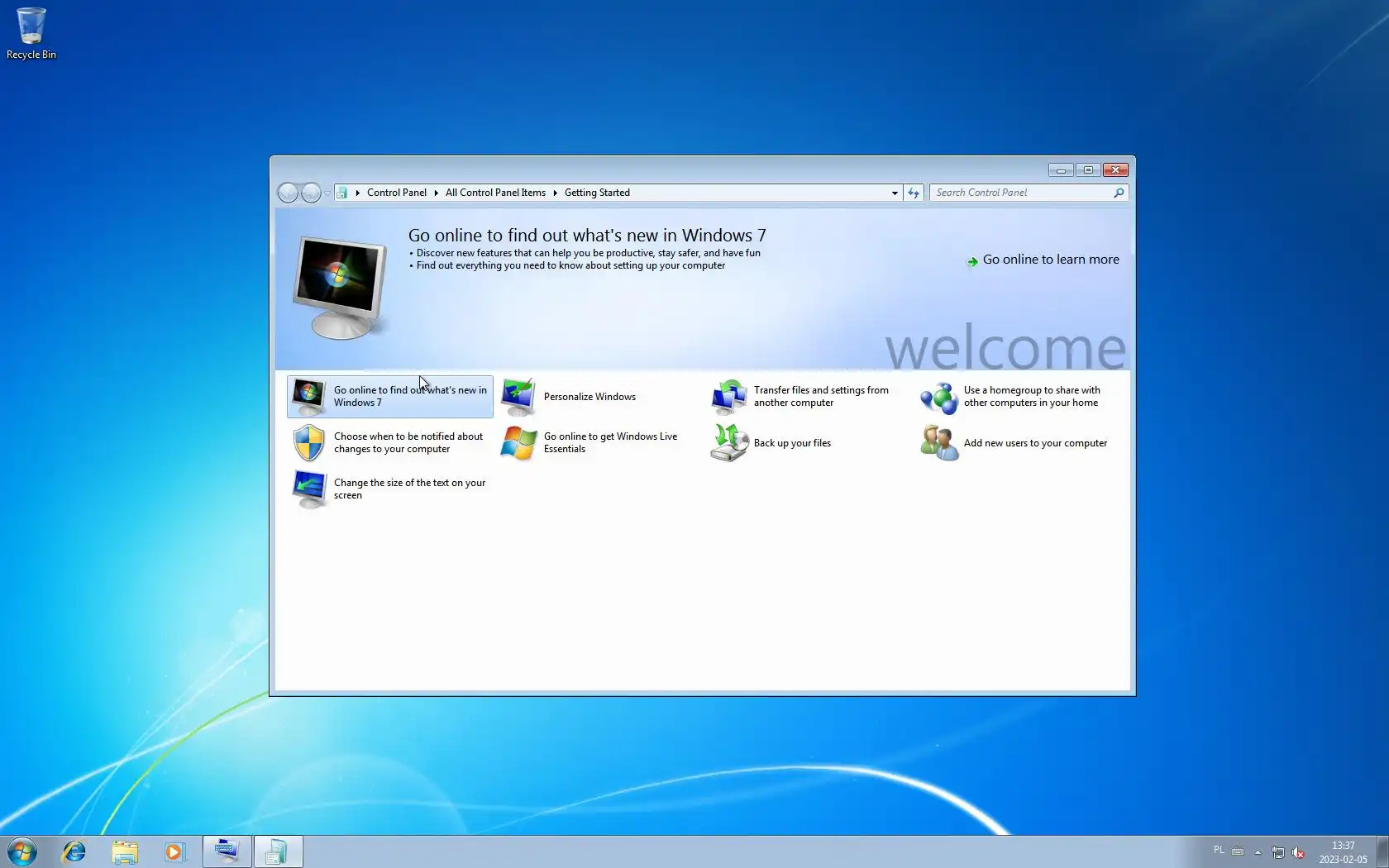The height and width of the screenshot is (868, 1389).
Task: Switch to the Getting Started taskbar button
Action: (278, 851)
